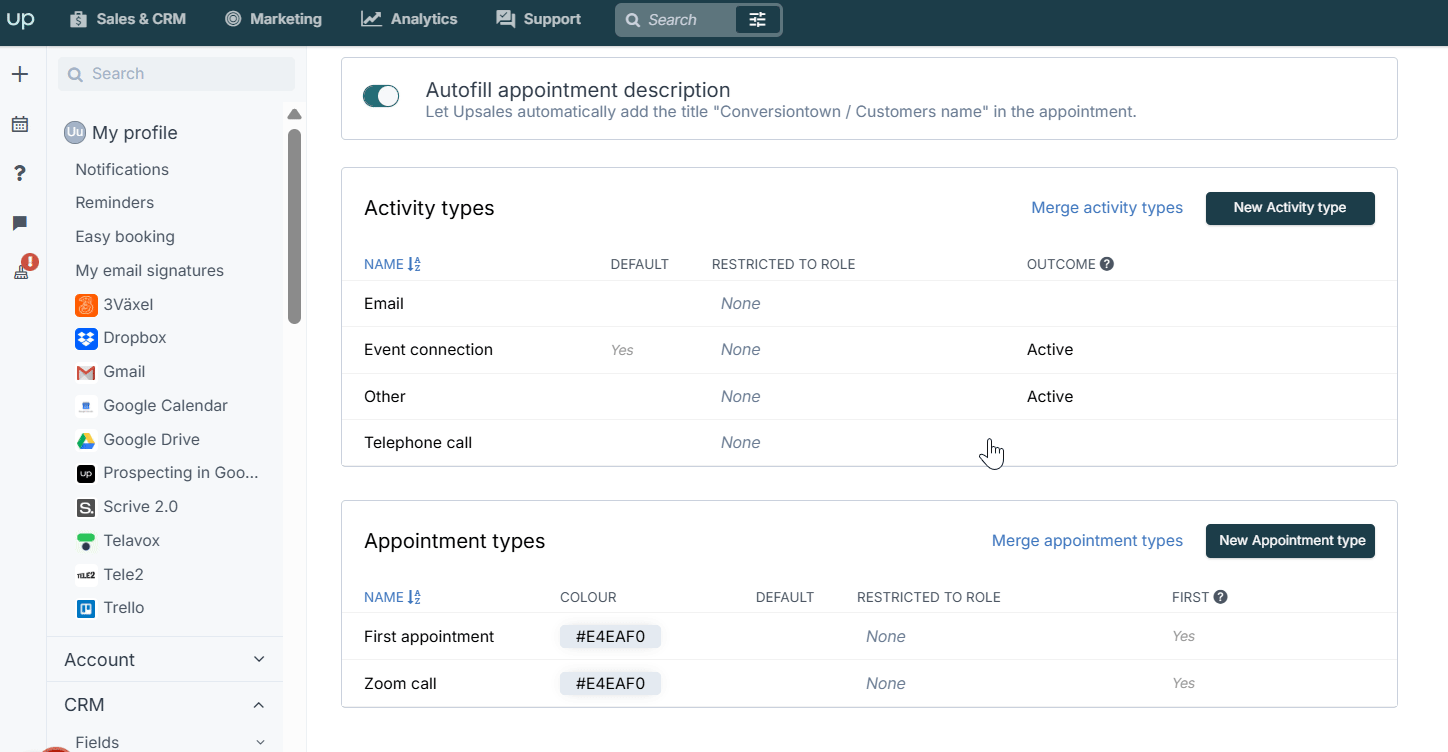This screenshot has height=752, width=1448.
Task: Click the Google Drive icon
Action: [x=86, y=440]
